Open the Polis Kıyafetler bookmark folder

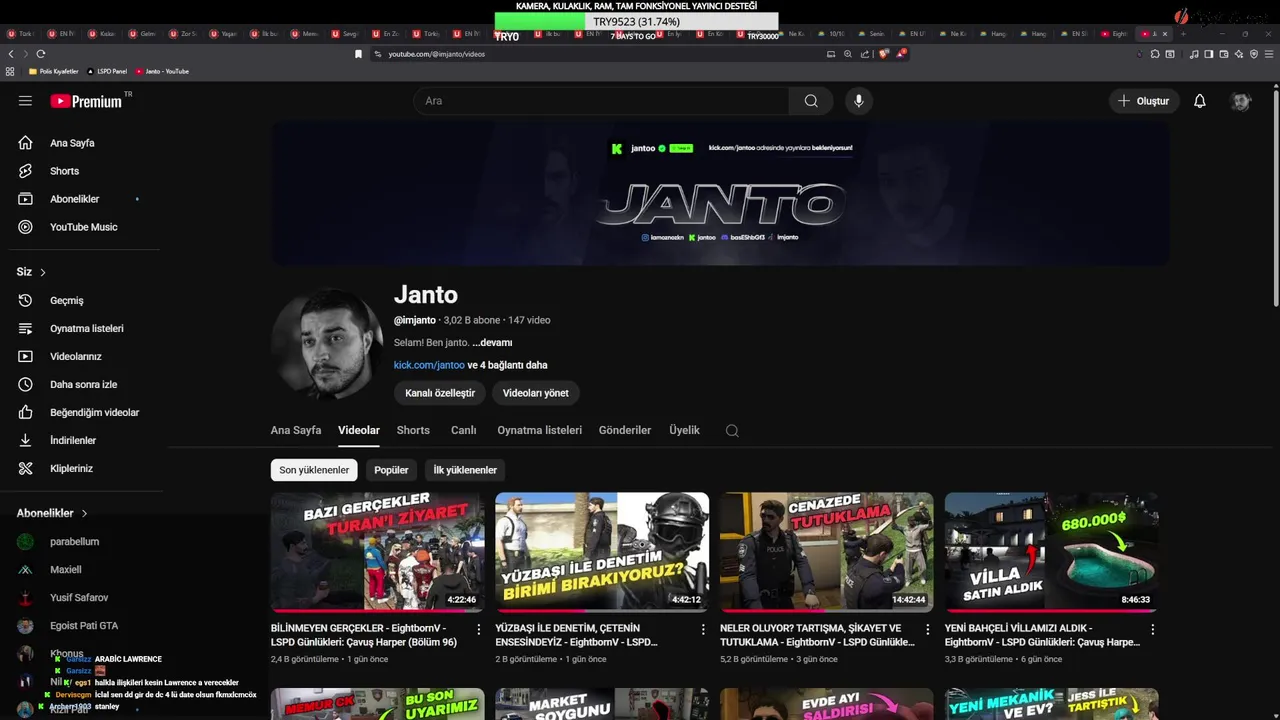53,72
